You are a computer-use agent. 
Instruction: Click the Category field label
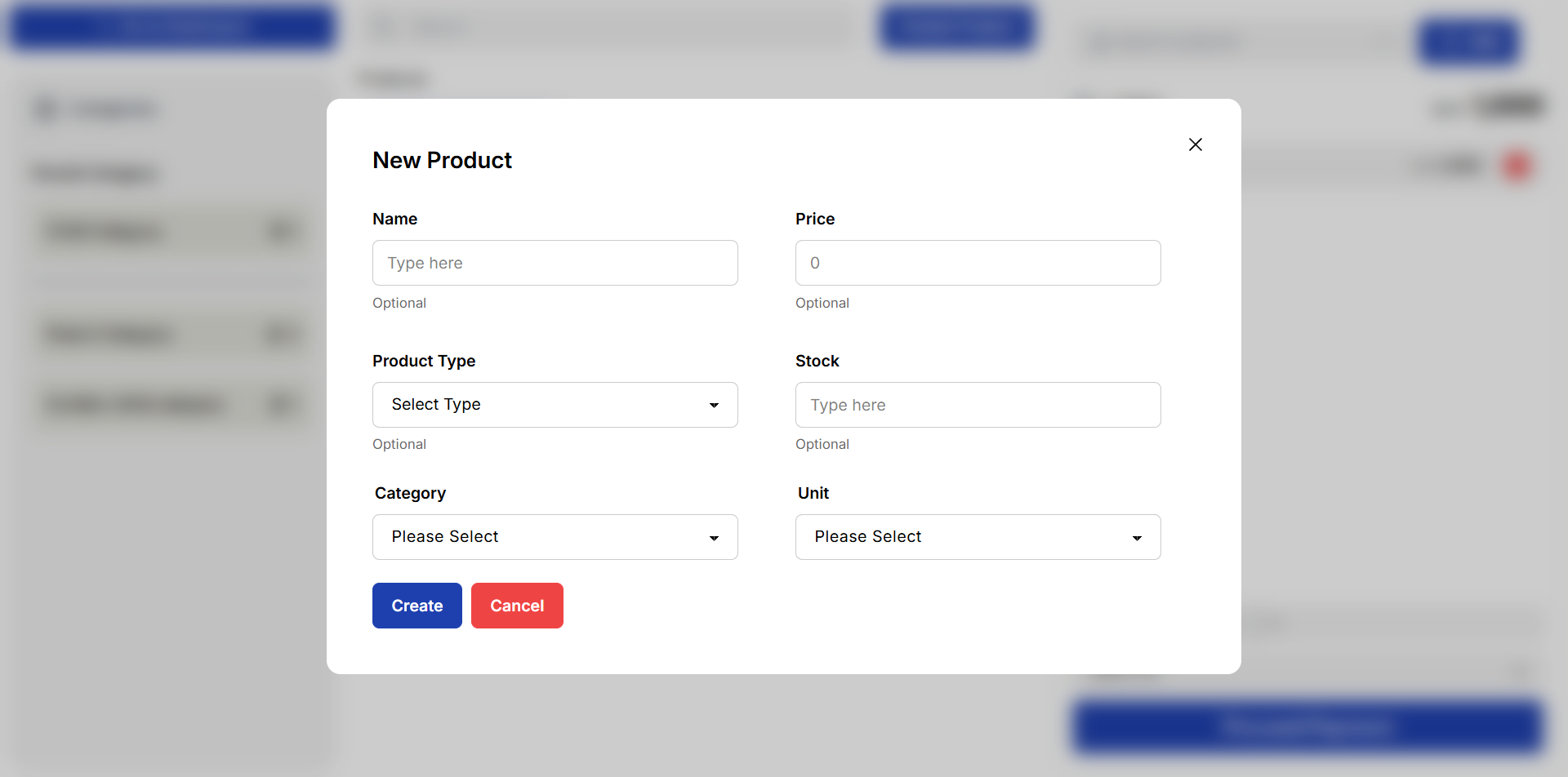click(410, 493)
